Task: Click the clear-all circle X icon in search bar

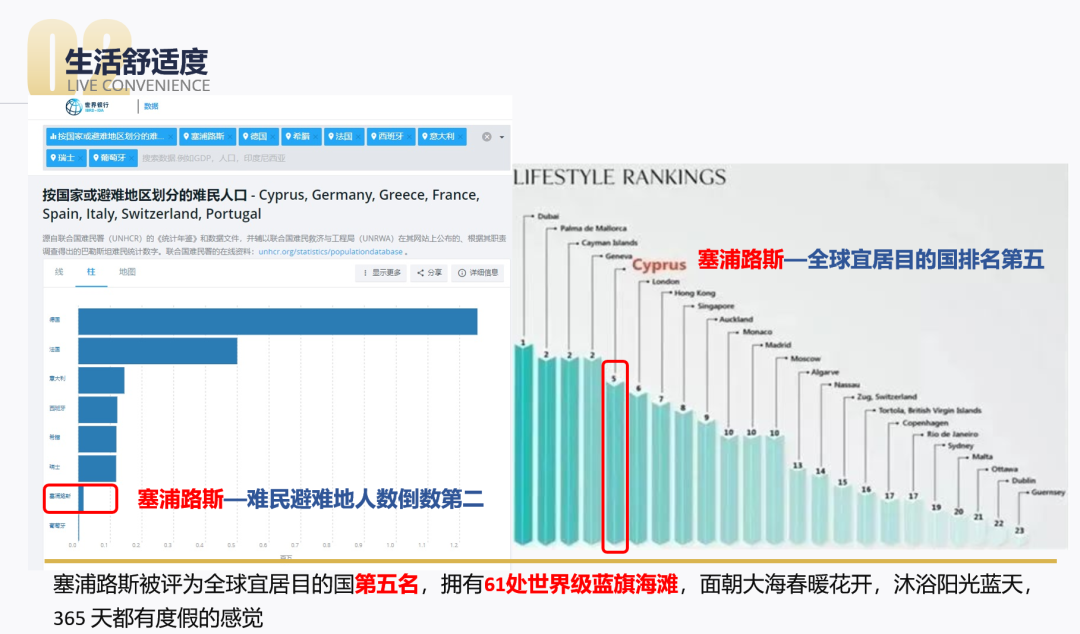Action: (486, 137)
